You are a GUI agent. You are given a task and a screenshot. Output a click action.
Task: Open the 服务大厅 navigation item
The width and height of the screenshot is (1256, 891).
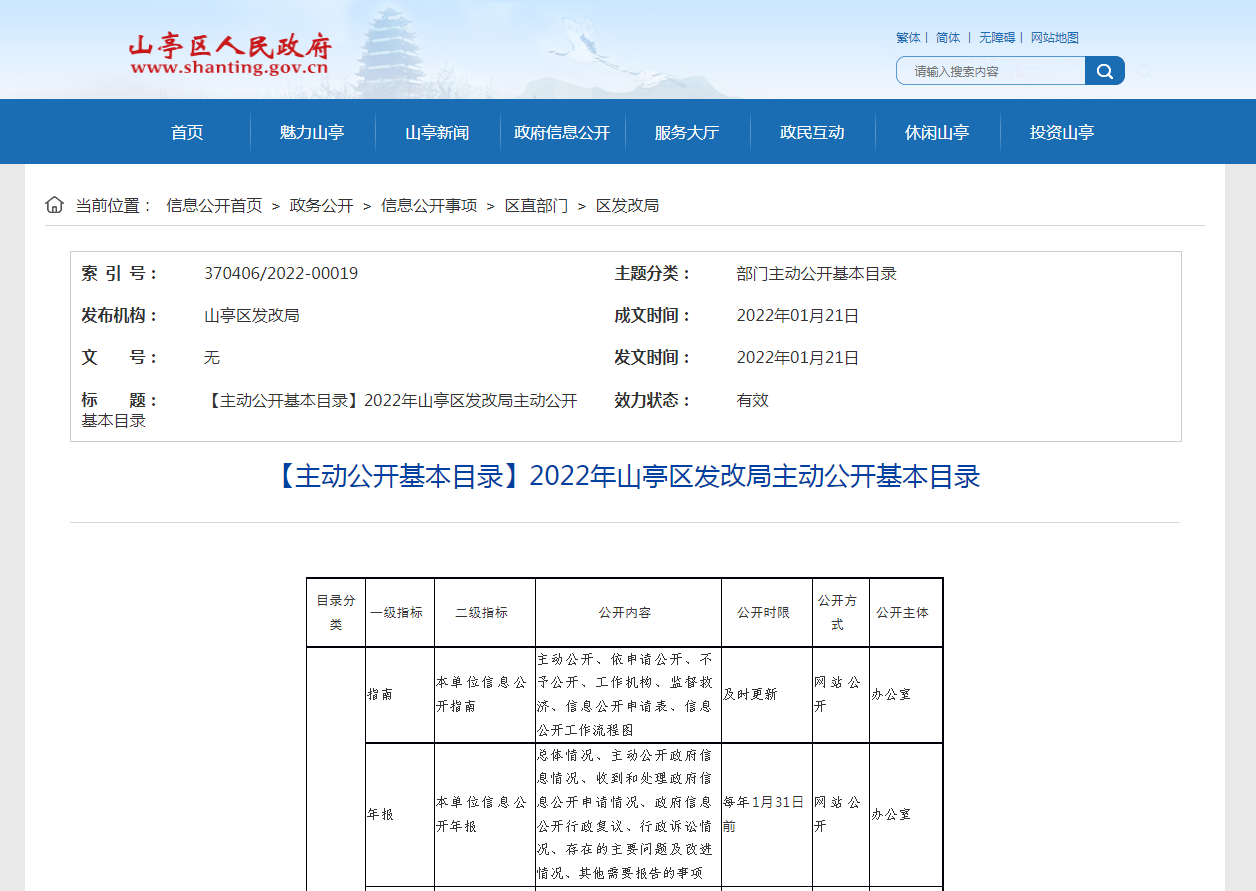click(687, 132)
